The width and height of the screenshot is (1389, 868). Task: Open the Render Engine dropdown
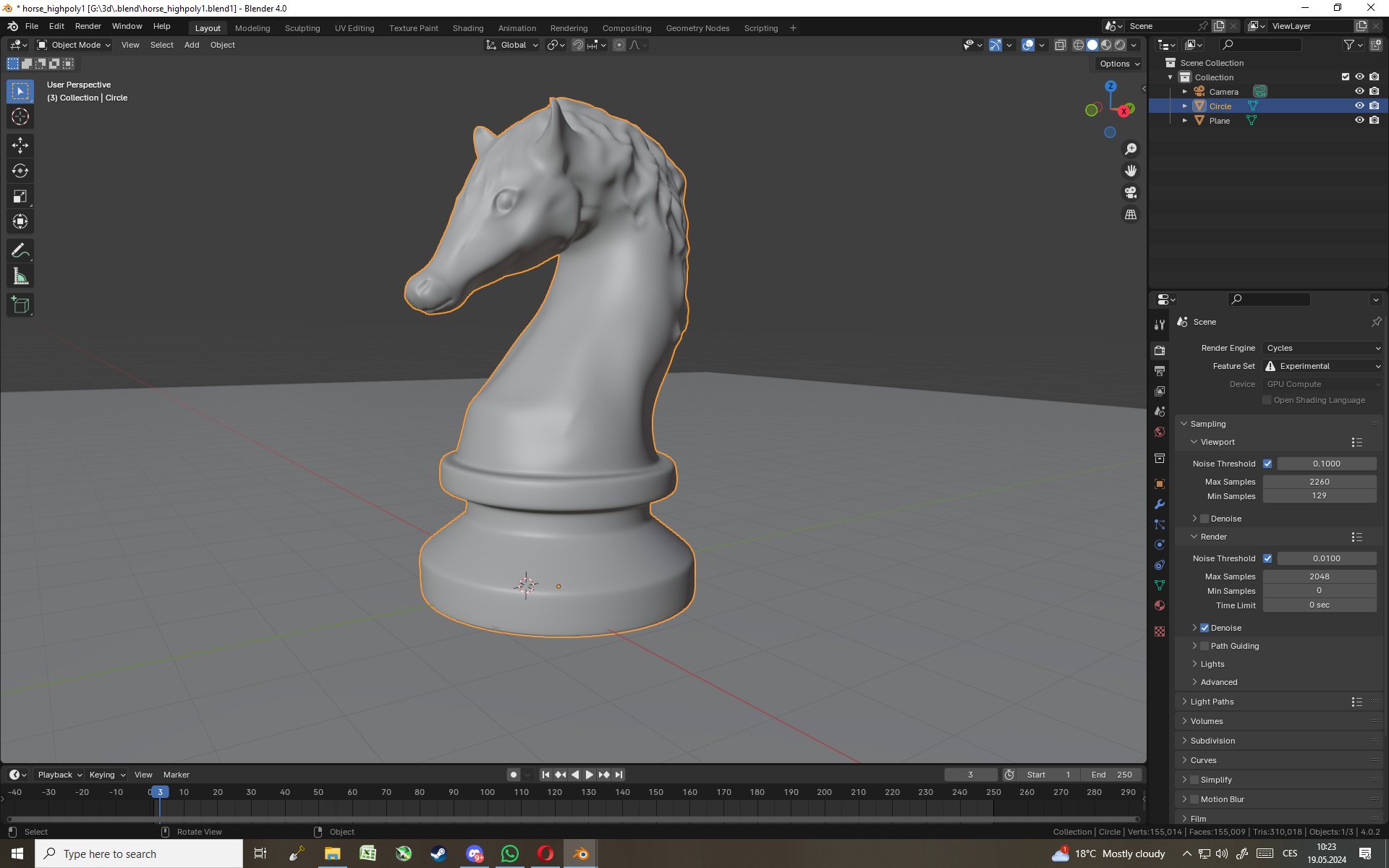1322,348
